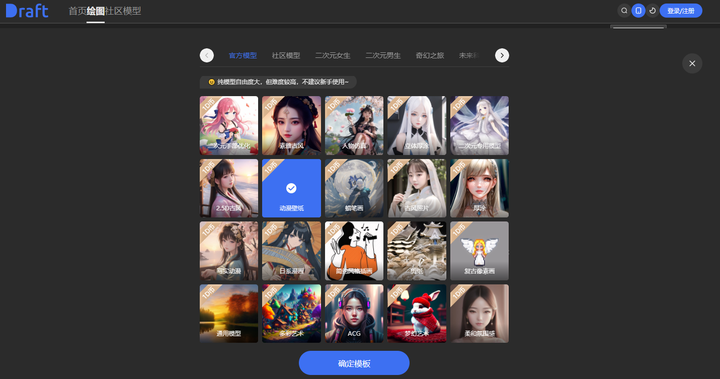Click the blue mobile phone icon
The width and height of the screenshot is (720, 379).
638,11
